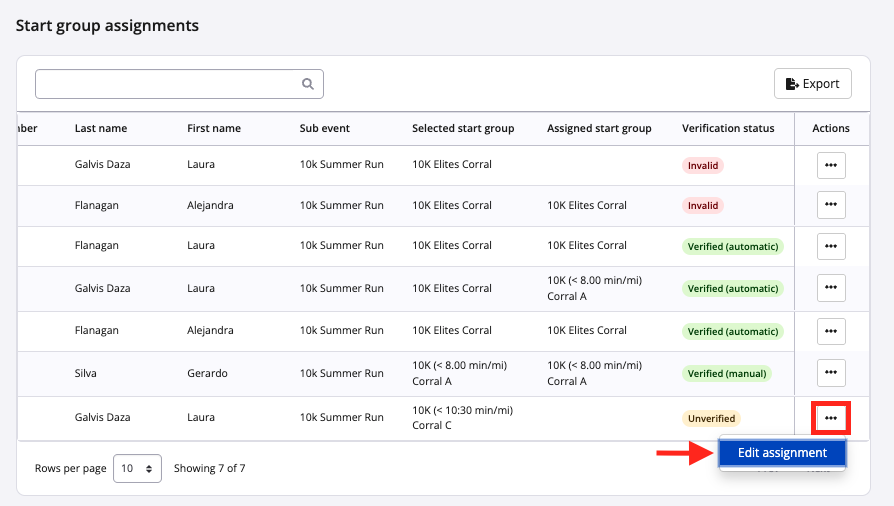The height and width of the screenshot is (506, 894).
Task: Open actions menu for verified Galvis Daza row
Action: point(830,288)
